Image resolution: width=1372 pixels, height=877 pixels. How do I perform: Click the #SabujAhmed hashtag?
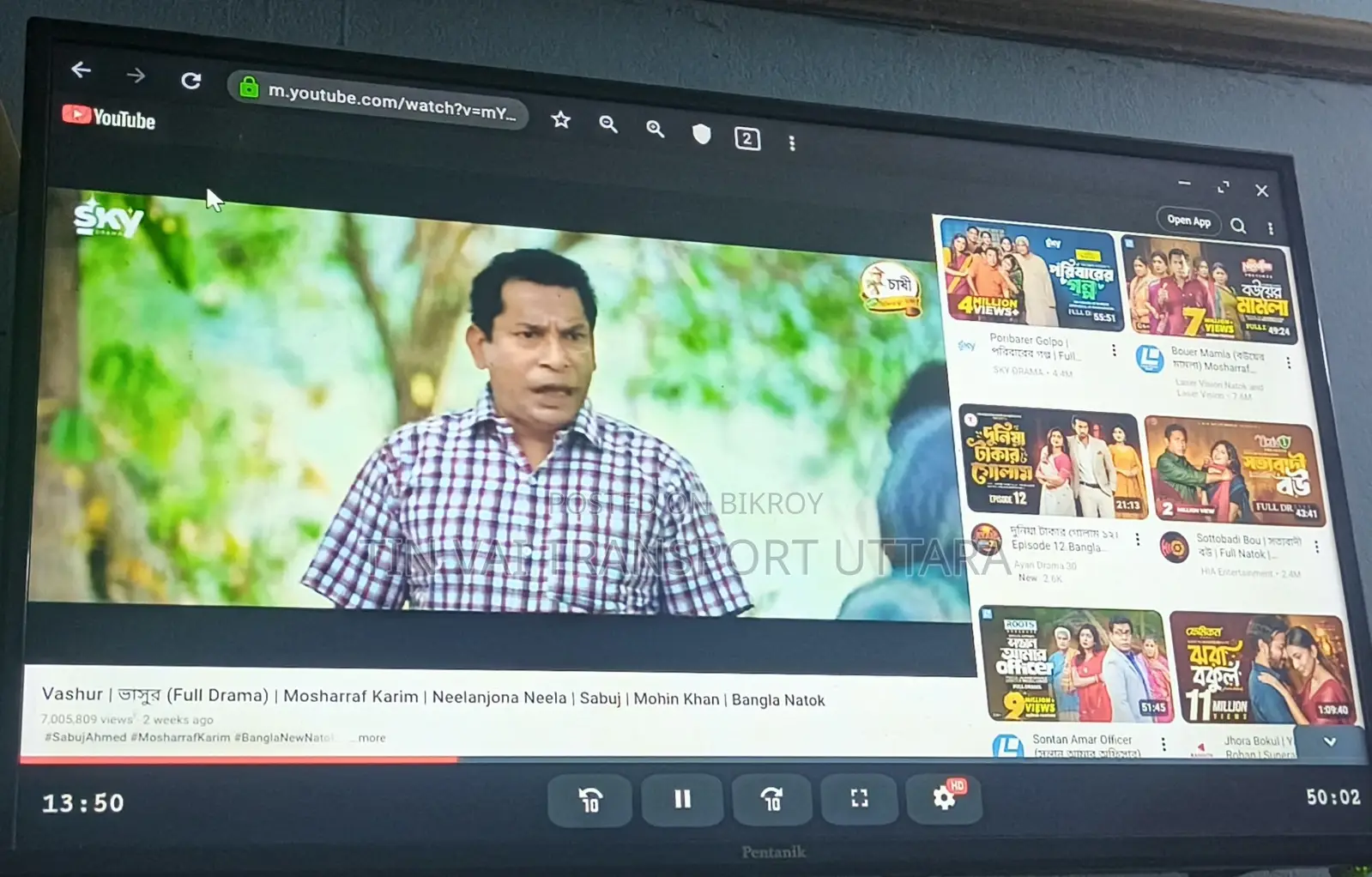(x=85, y=737)
